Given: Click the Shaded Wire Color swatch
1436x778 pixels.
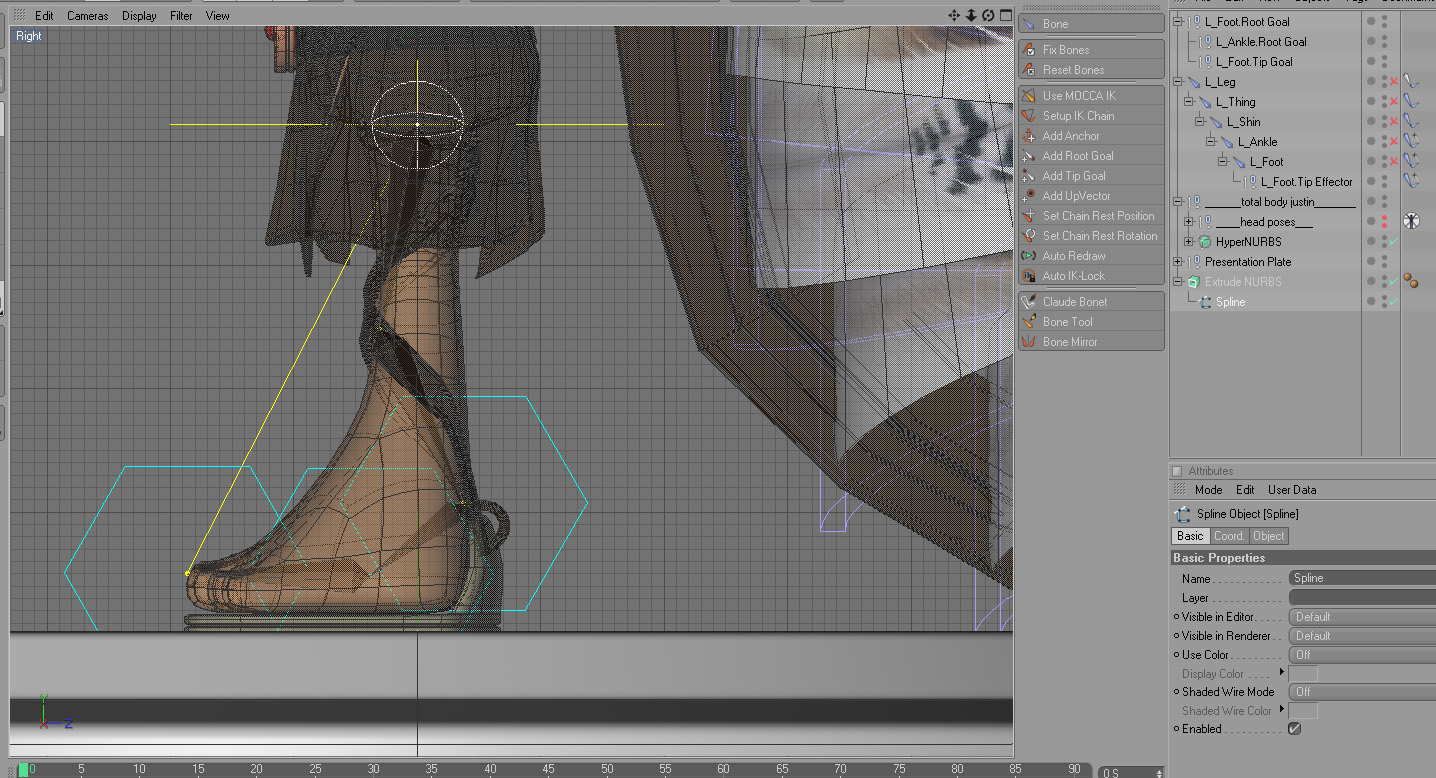Looking at the screenshot, I should pyautogui.click(x=1303, y=711).
